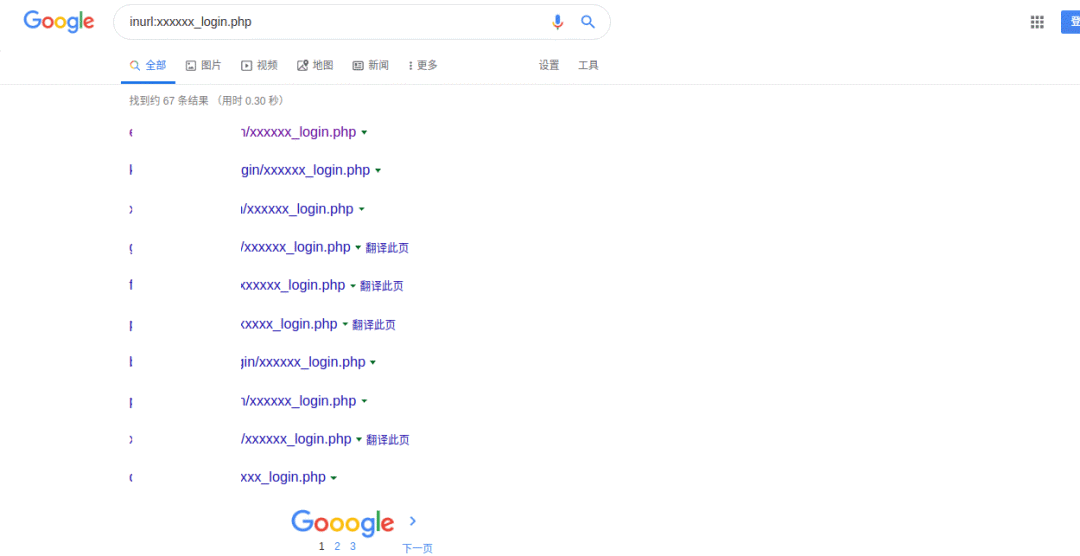The height and width of the screenshot is (556, 1080).
Task: Open 工具 search tools
Action: [588, 65]
